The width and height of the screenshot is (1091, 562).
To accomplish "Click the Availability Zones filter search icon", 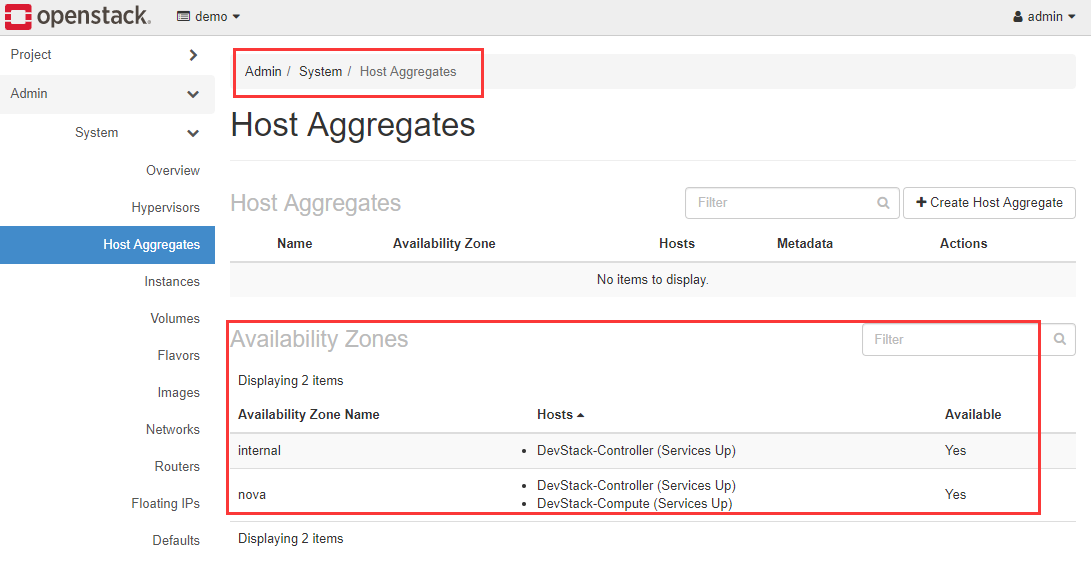I will click(1060, 339).
